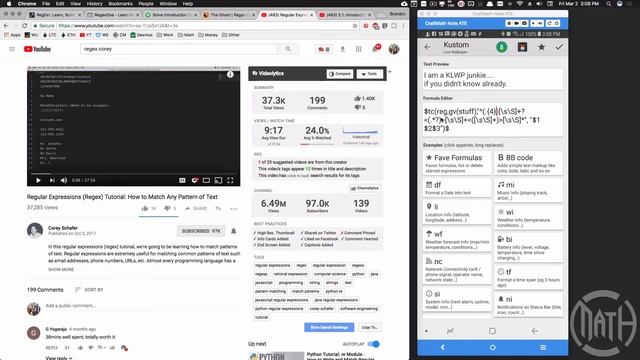
Task: Click the YouTube search magnifier button
Action: click(288, 49)
